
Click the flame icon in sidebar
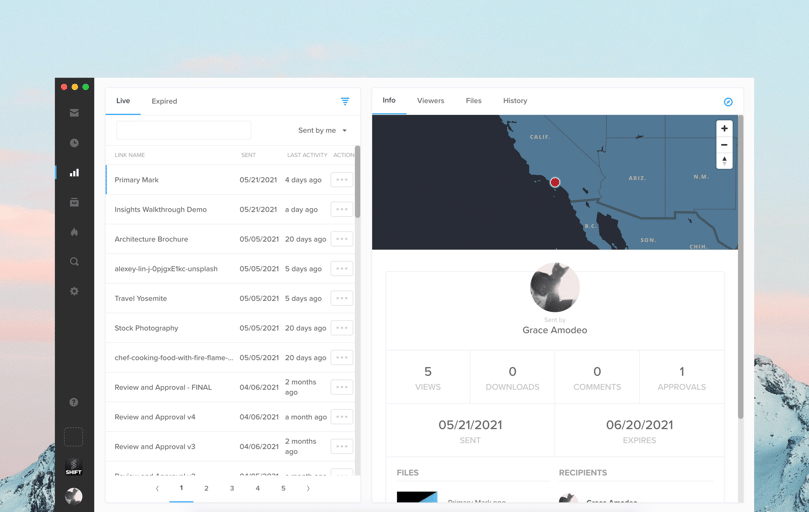pos(74,232)
